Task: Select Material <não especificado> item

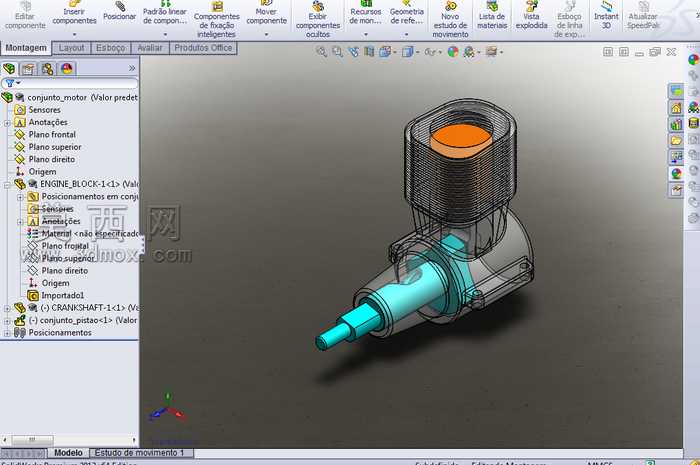Action: click(83, 233)
